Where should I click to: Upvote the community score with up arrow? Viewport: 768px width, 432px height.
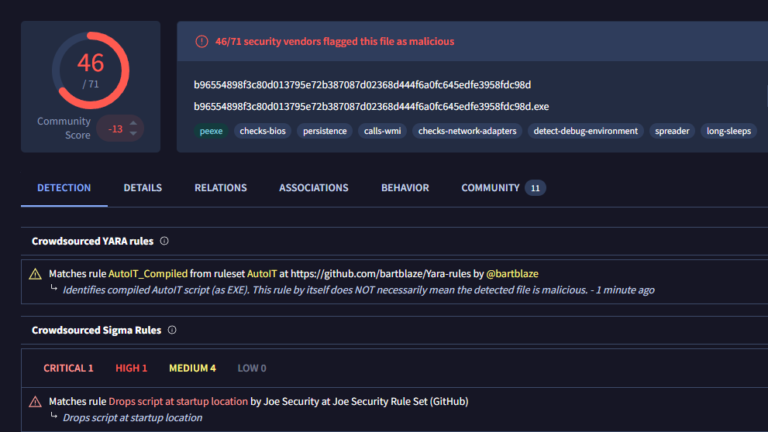(x=134, y=123)
